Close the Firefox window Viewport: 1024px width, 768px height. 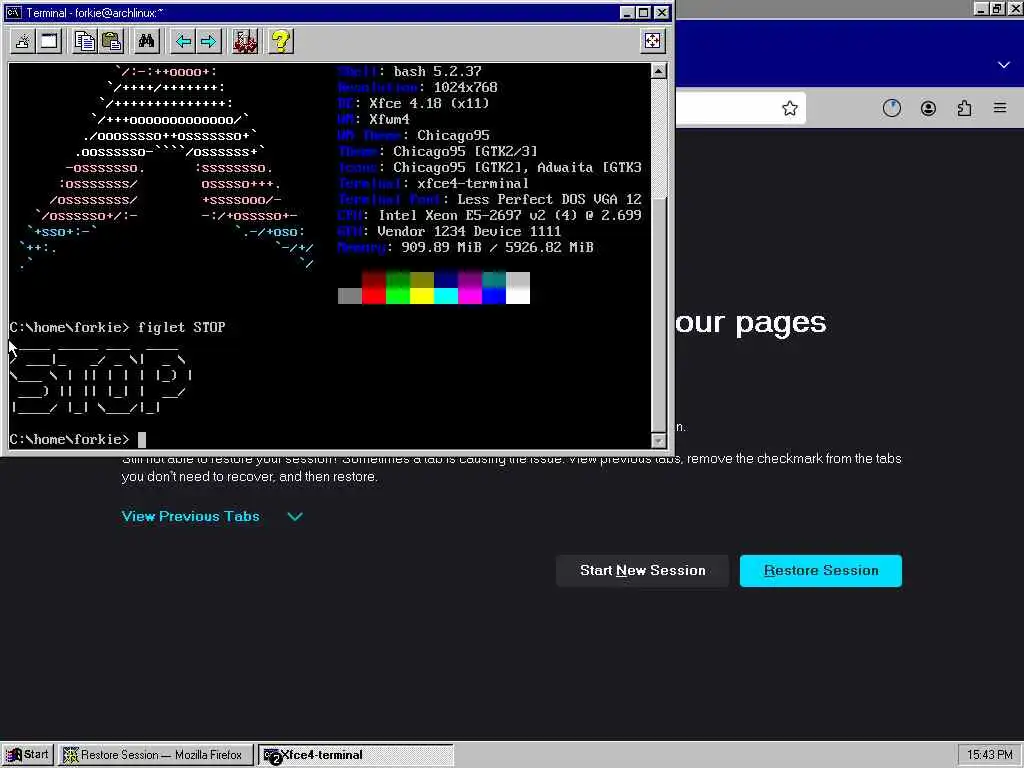(x=1016, y=8)
